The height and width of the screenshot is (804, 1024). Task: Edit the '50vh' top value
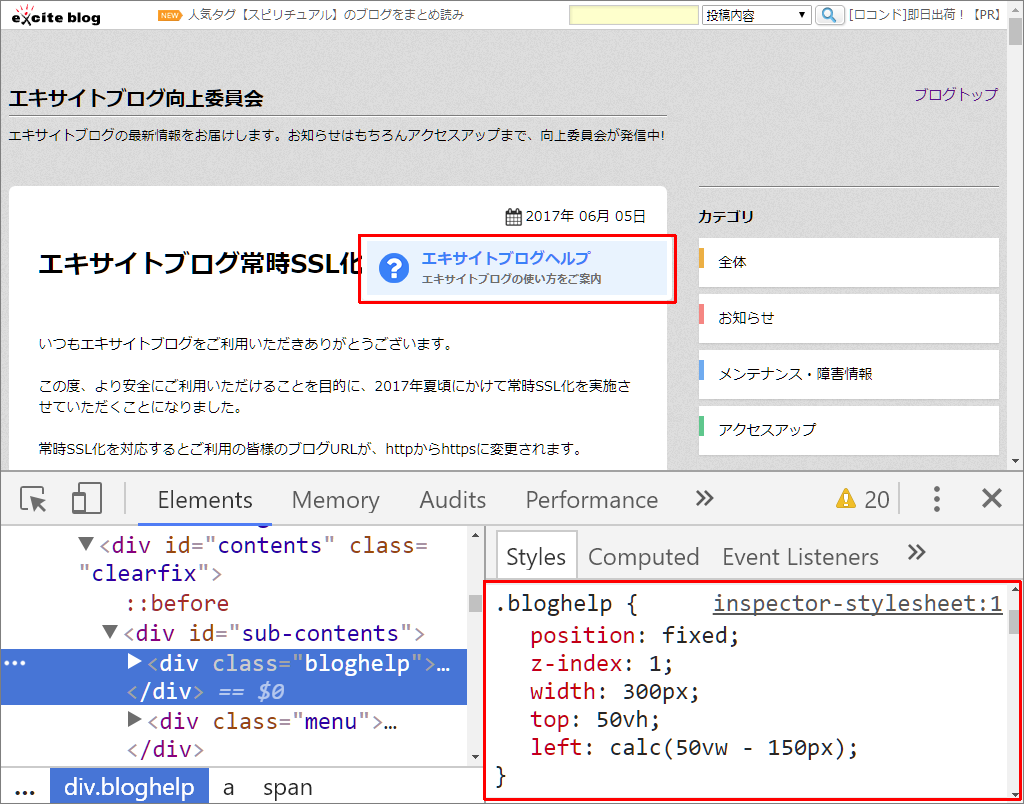coord(621,720)
